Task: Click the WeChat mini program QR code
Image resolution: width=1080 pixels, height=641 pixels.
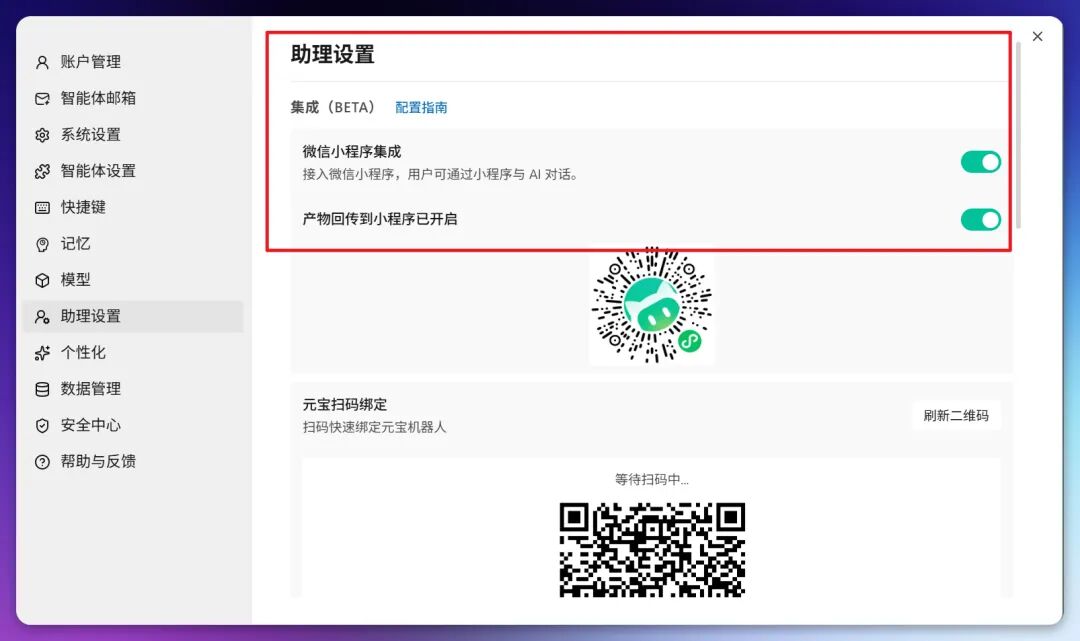Action: click(x=652, y=306)
